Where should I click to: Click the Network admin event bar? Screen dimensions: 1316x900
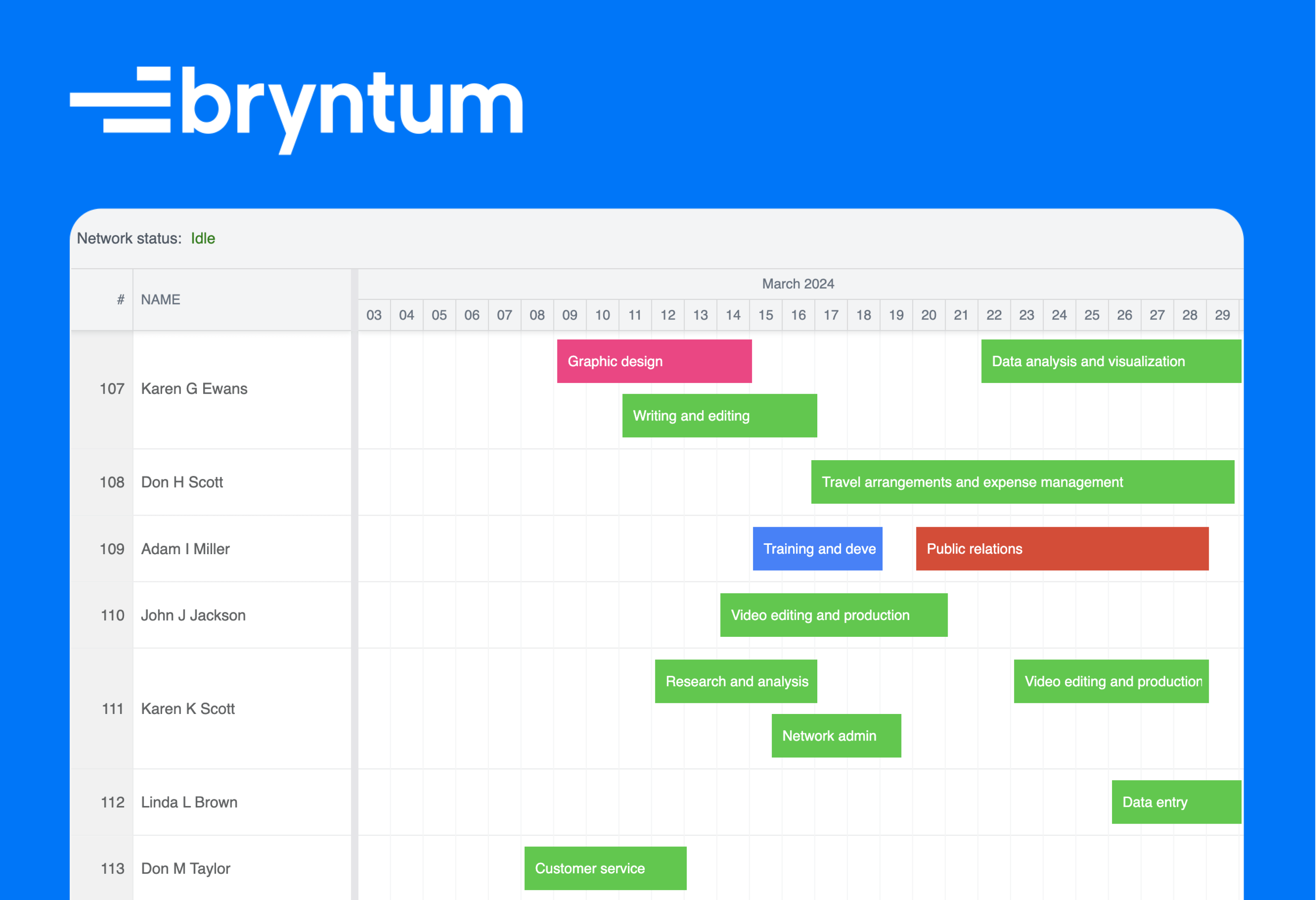pos(836,736)
